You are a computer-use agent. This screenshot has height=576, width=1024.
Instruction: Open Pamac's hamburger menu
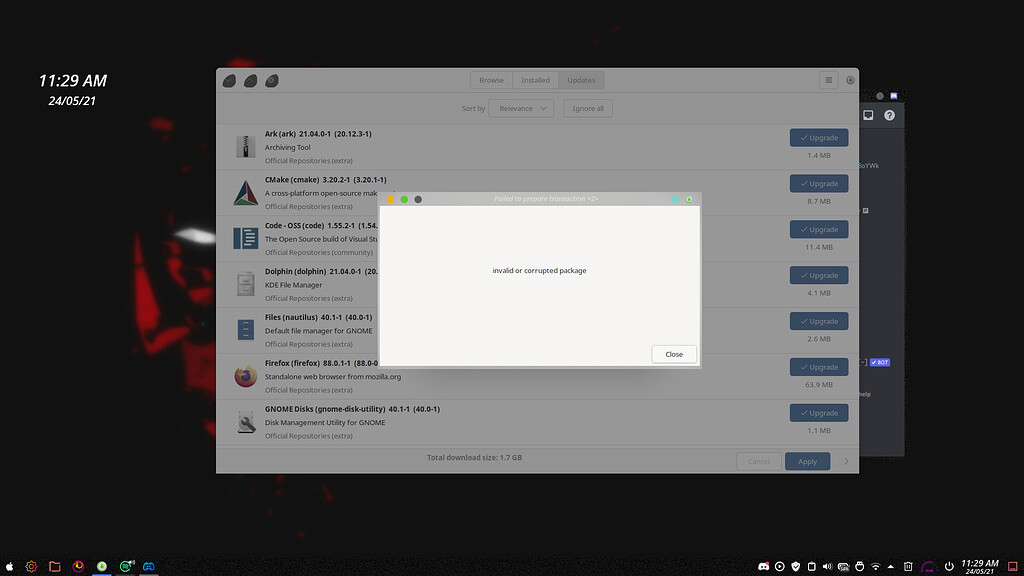pos(829,80)
